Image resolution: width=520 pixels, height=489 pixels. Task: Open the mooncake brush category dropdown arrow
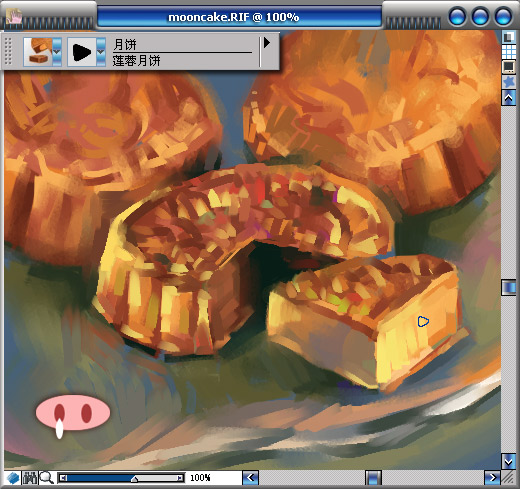coord(57,52)
